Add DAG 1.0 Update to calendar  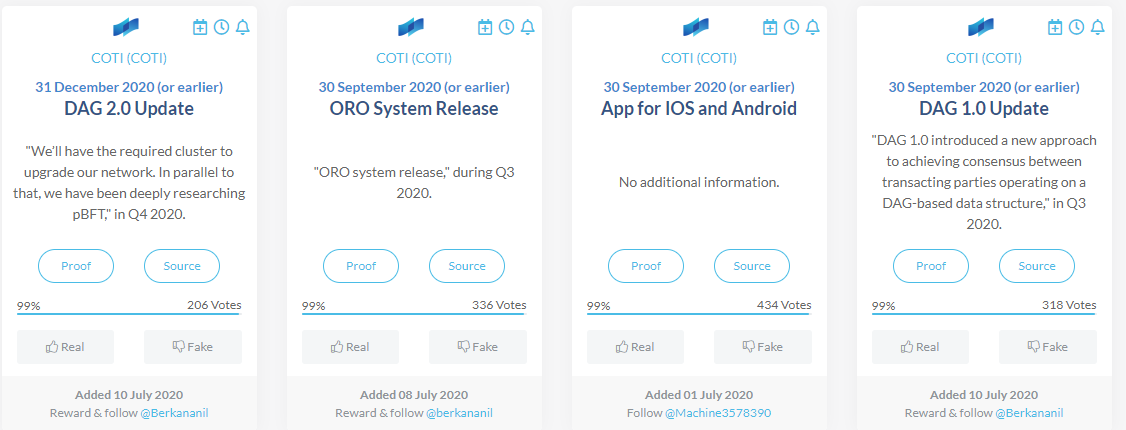click(1055, 27)
